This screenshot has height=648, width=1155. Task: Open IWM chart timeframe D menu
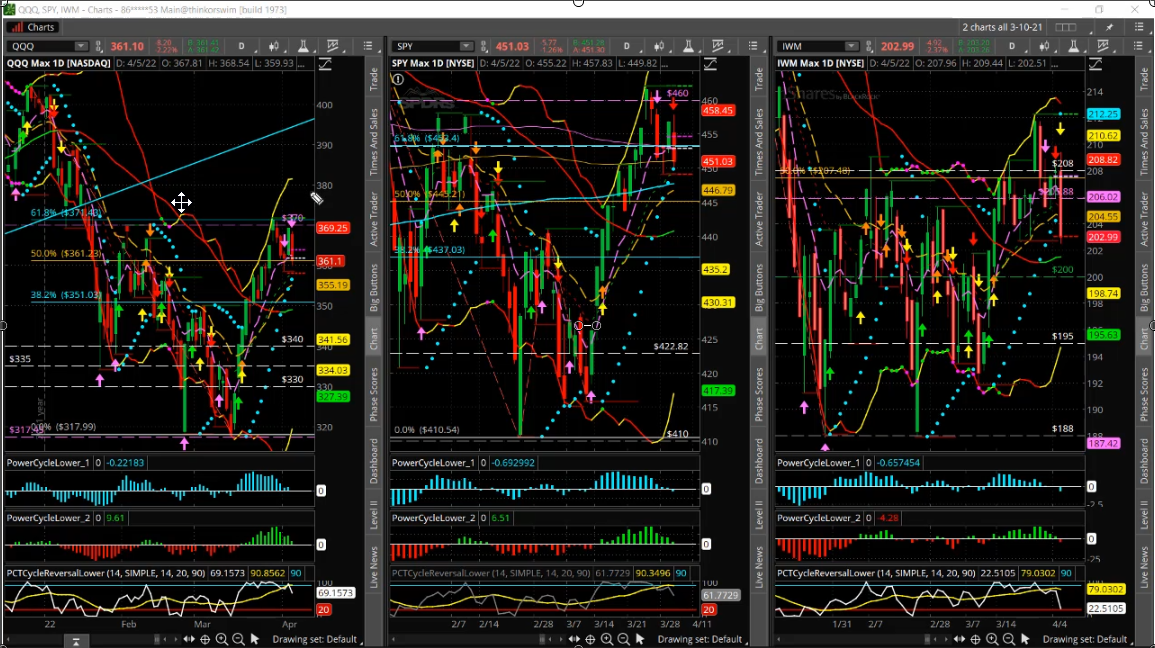point(1011,46)
